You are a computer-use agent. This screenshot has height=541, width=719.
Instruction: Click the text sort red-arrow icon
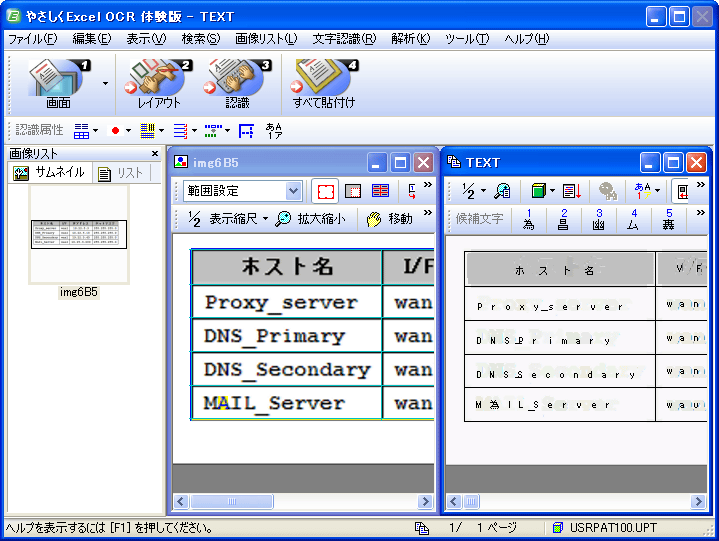571,191
